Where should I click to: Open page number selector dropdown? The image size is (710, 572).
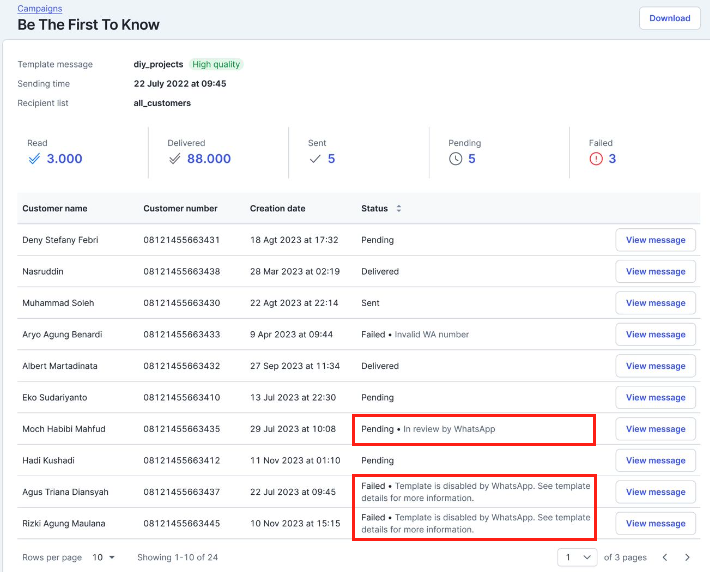(576, 557)
